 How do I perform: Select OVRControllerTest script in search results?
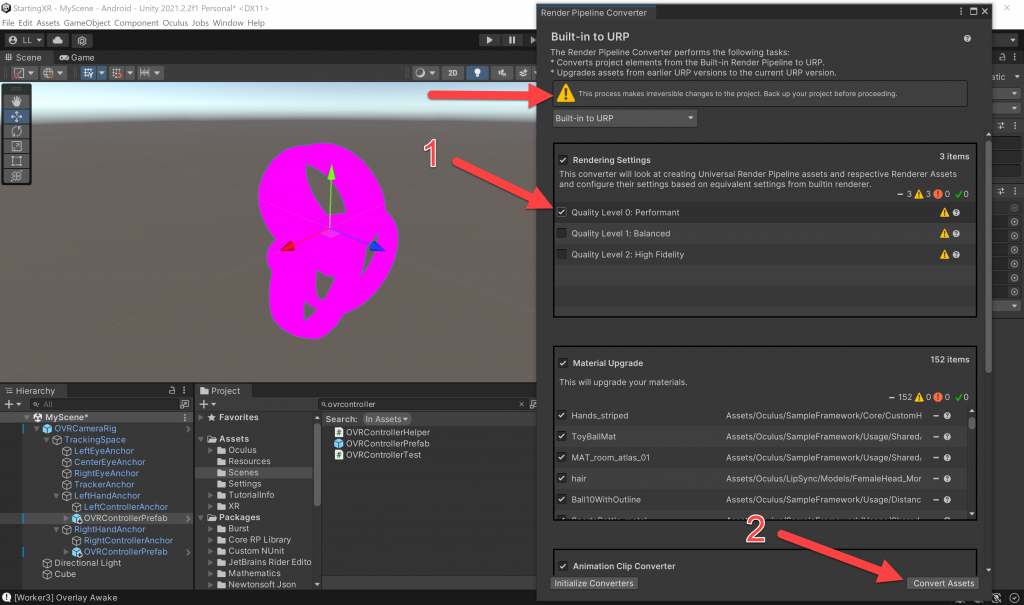[383, 455]
